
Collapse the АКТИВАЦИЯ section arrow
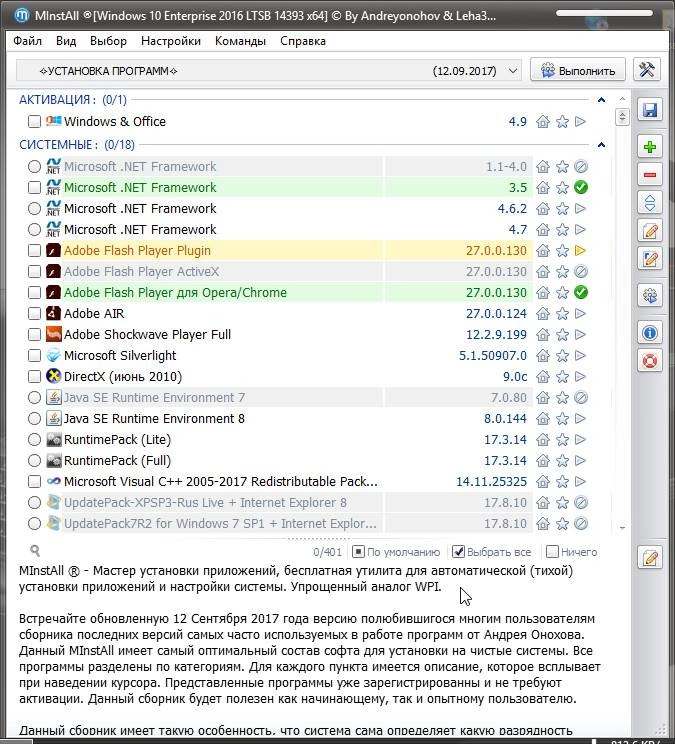click(x=601, y=100)
